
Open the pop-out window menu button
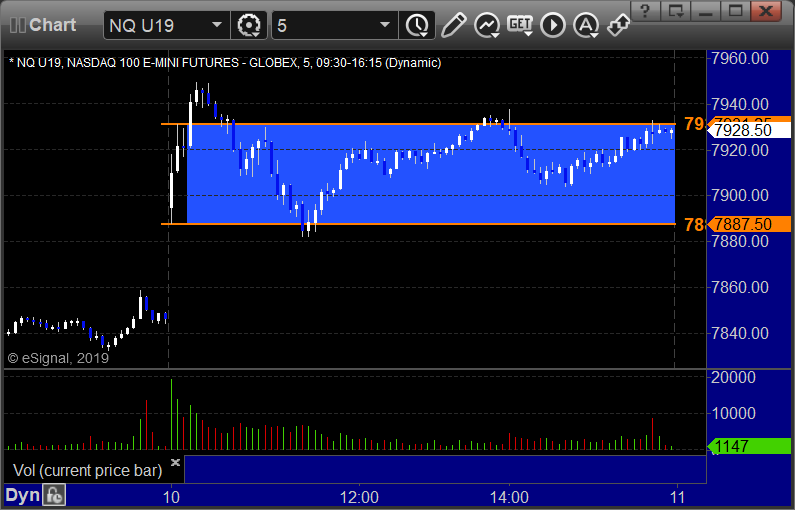tap(676, 11)
